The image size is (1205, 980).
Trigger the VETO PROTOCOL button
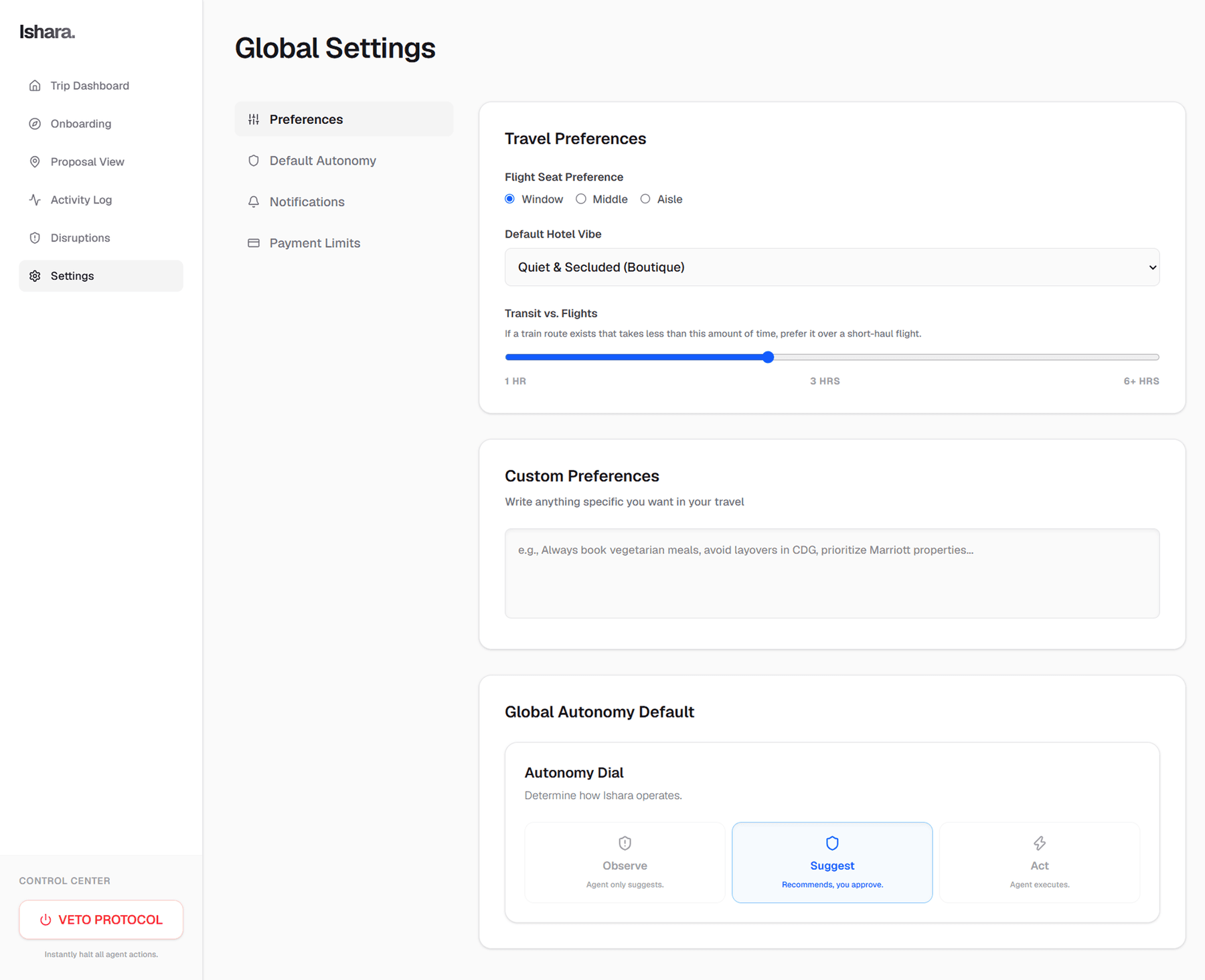(101, 920)
